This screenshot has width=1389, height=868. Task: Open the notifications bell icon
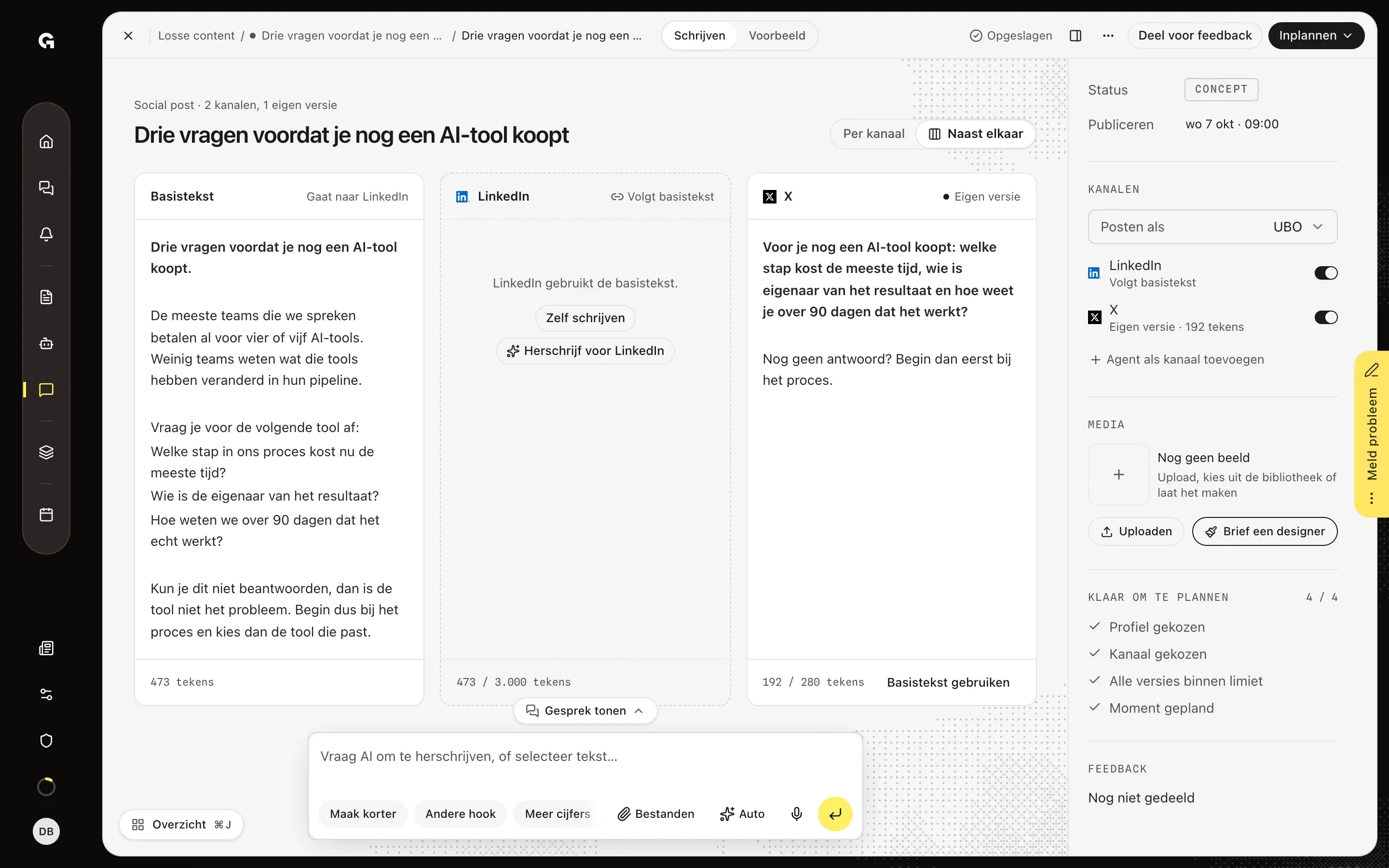tap(46, 234)
